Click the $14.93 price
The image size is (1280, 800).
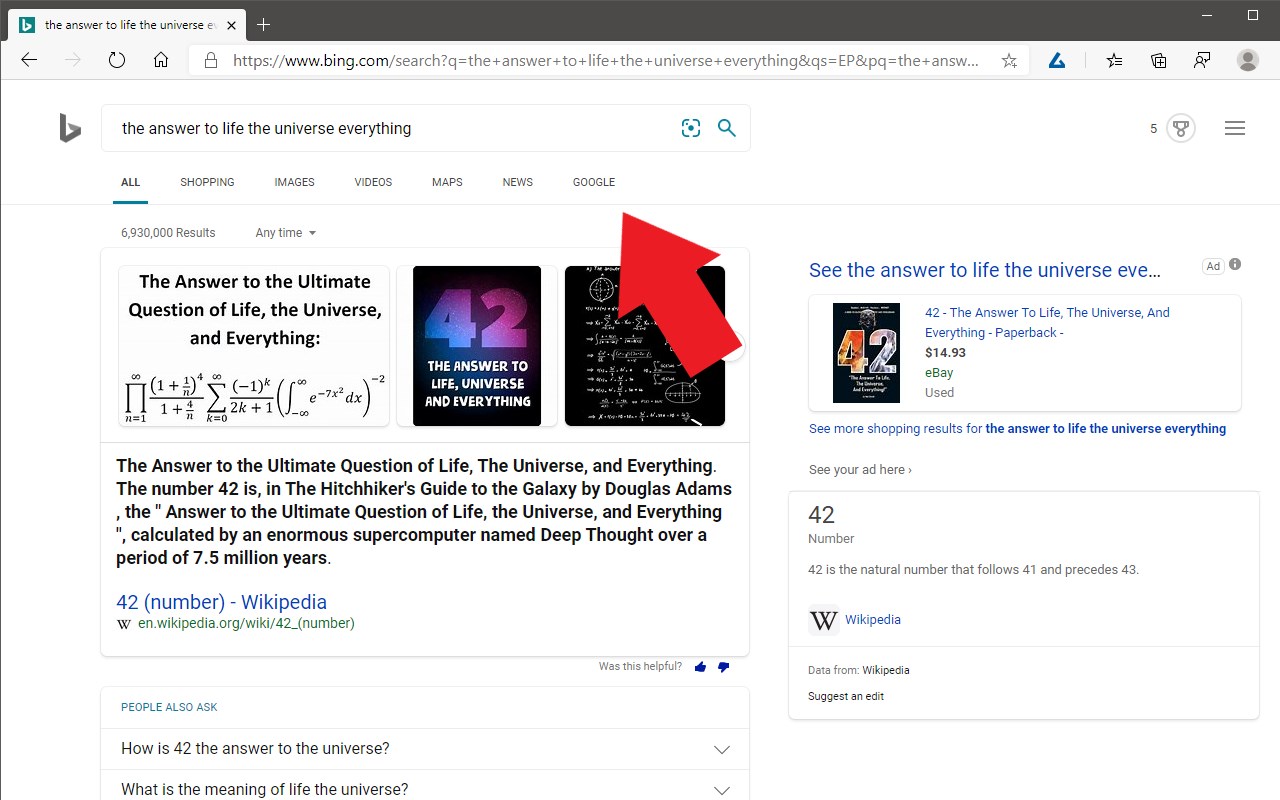click(x=945, y=352)
